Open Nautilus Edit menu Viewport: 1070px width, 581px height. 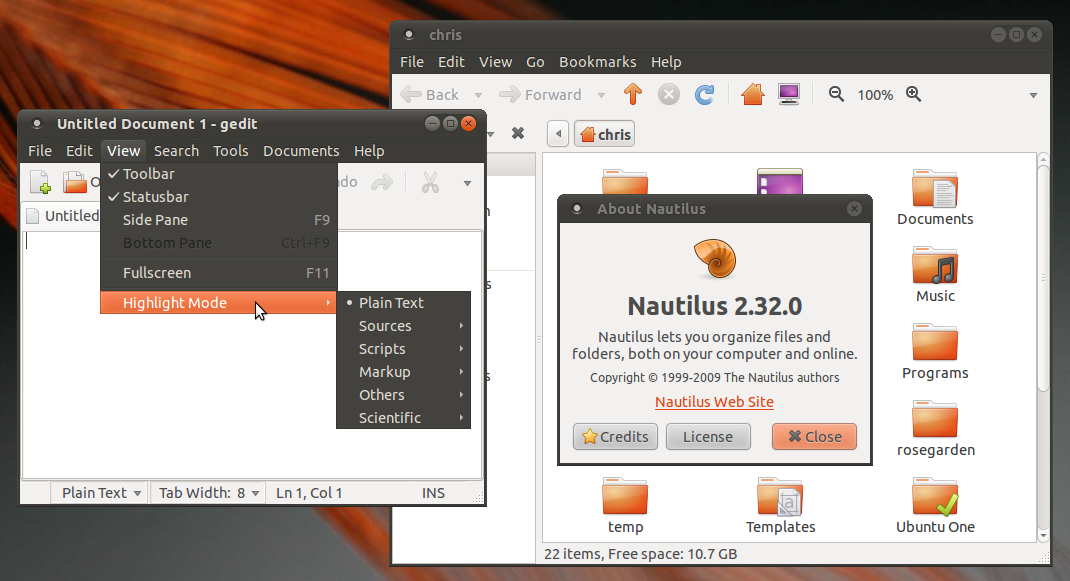pos(451,62)
